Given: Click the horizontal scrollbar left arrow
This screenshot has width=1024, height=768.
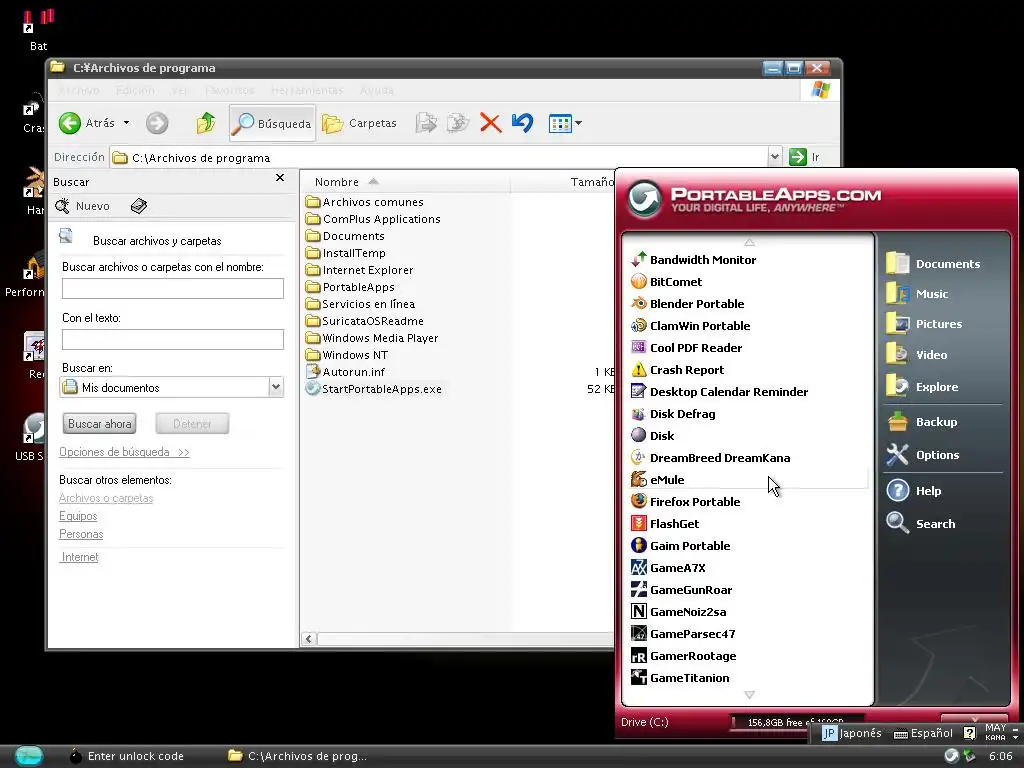Looking at the screenshot, I should coord(309,639).
